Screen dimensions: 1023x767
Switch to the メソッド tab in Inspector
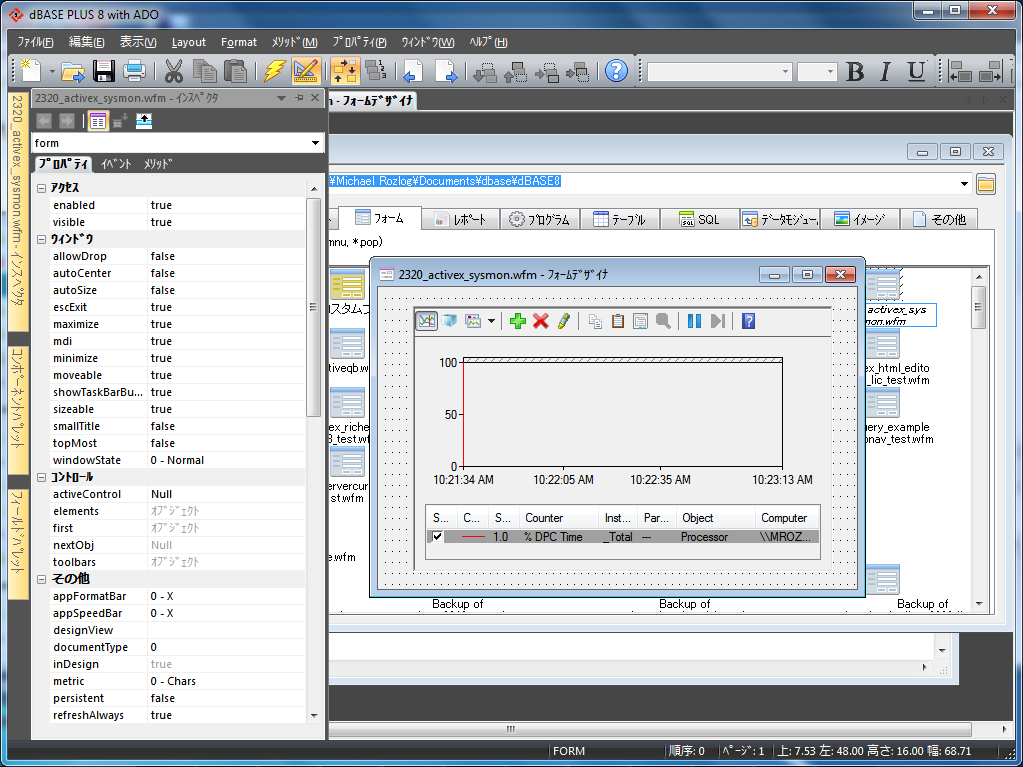coord(158,164)
